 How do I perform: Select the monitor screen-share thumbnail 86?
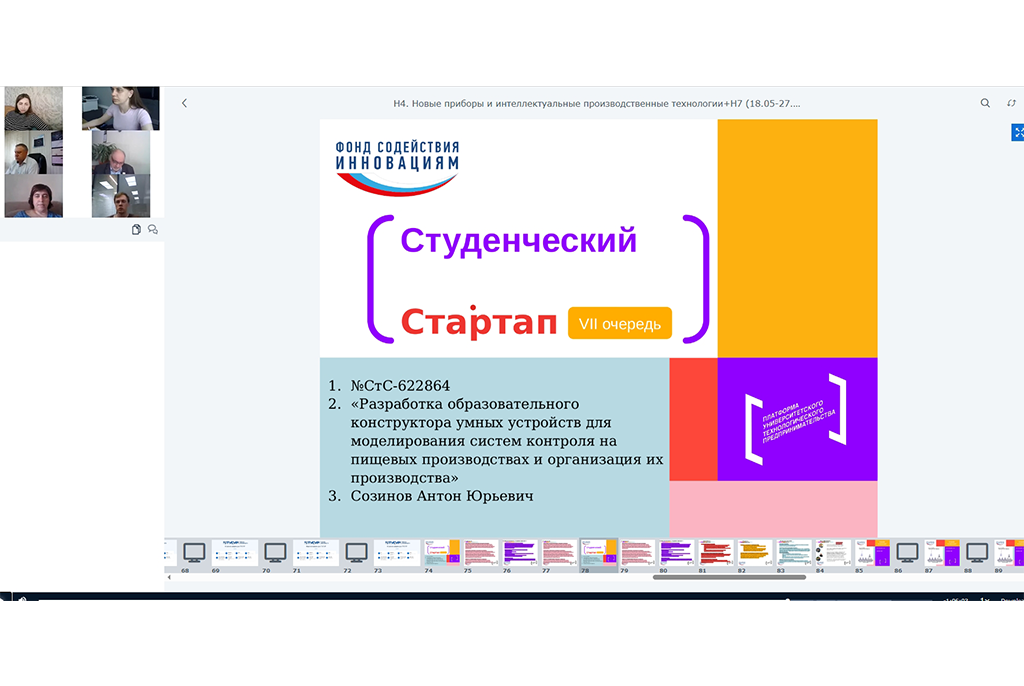coord(907,553)
